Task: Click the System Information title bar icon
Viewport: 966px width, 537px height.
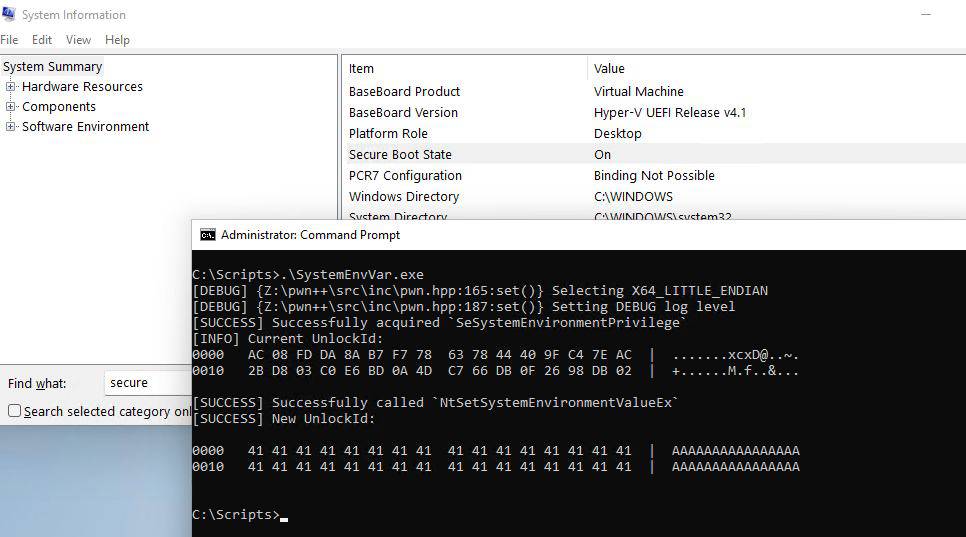Action: 8,15
